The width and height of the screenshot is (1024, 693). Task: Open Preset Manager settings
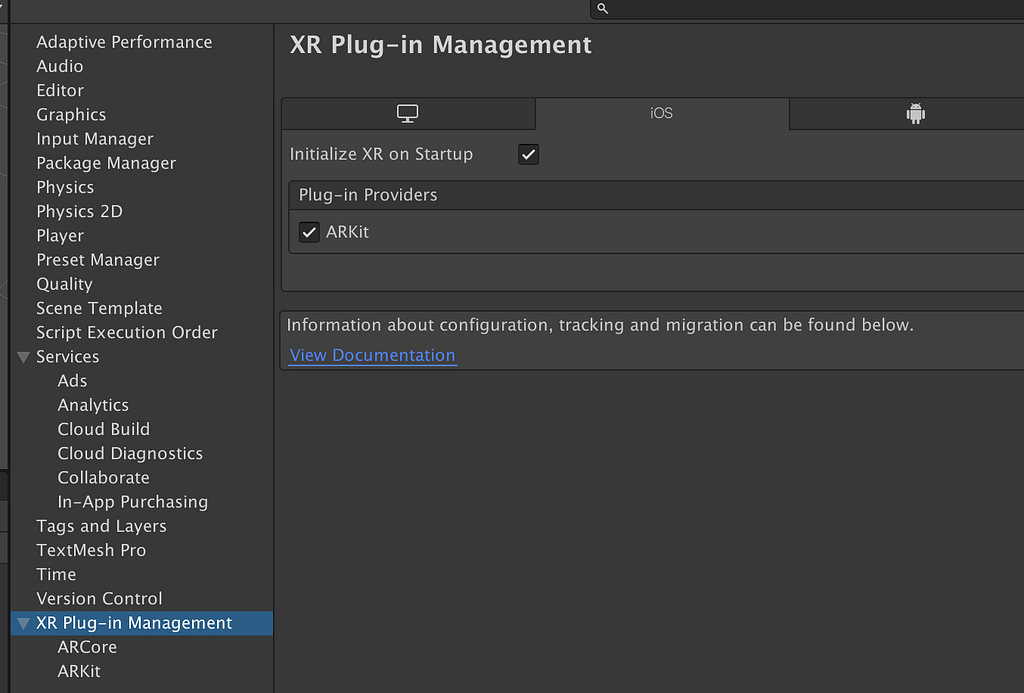pyautogui.click(x=98, y=259)
